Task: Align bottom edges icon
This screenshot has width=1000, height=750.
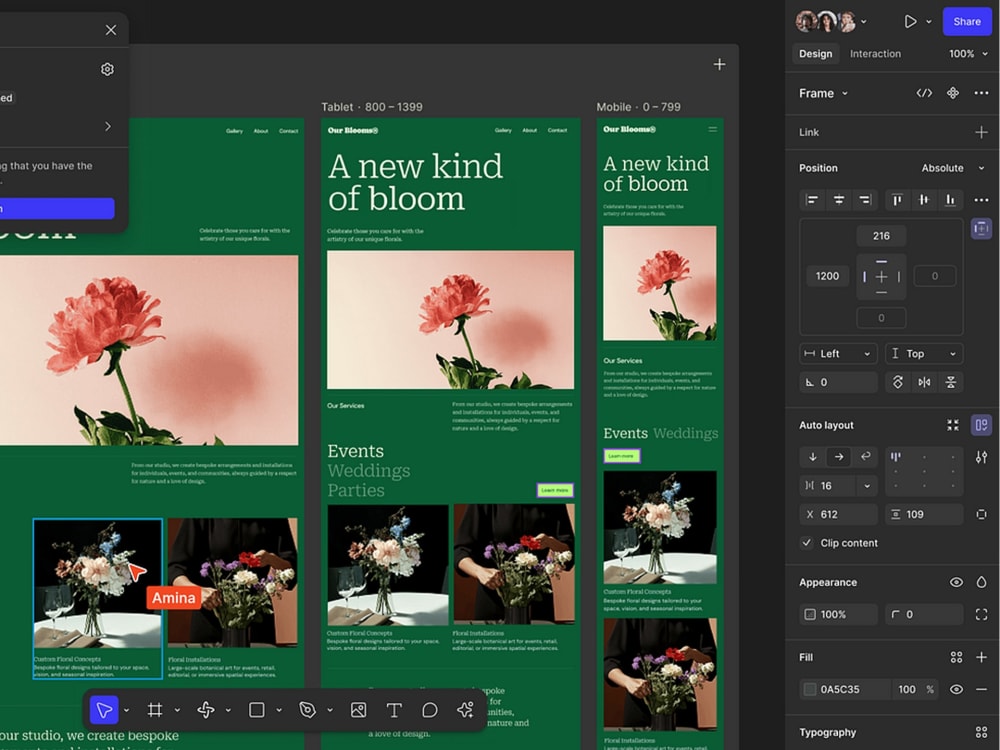Action: (x=950, y=200)
